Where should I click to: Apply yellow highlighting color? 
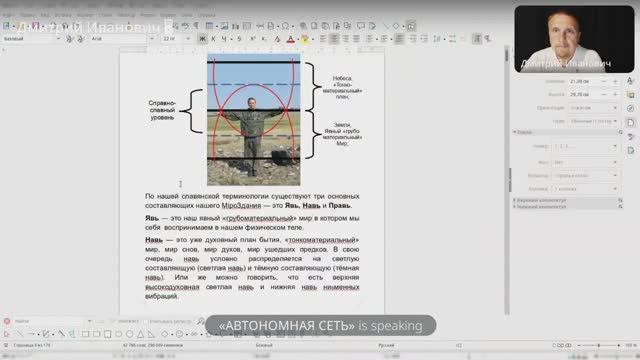click(x=304, y=39)
